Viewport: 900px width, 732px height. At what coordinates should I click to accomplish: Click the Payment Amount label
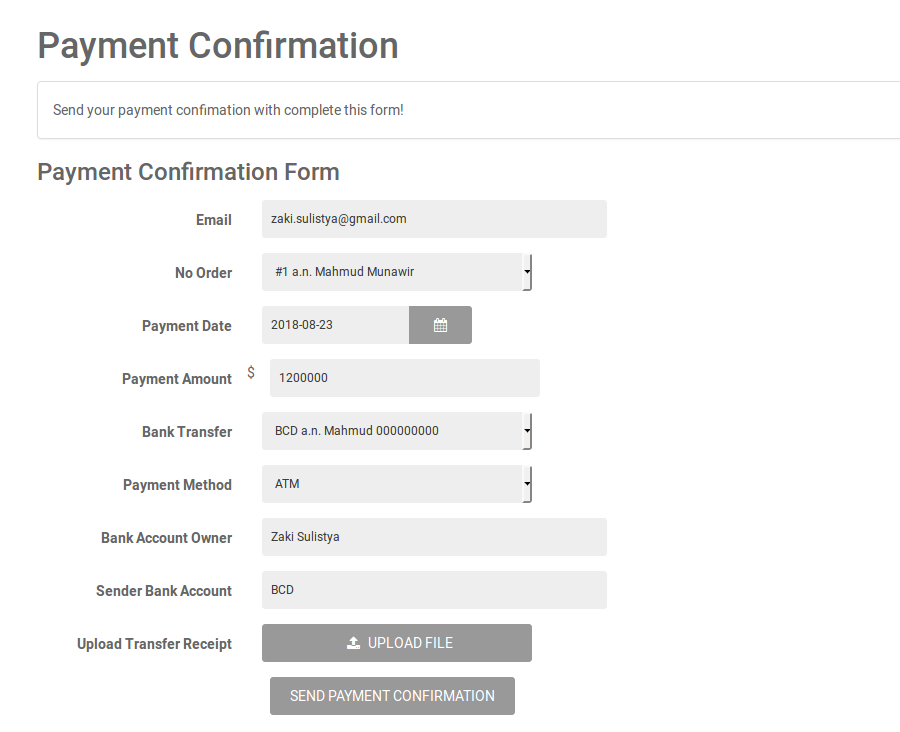coord(177,379)
